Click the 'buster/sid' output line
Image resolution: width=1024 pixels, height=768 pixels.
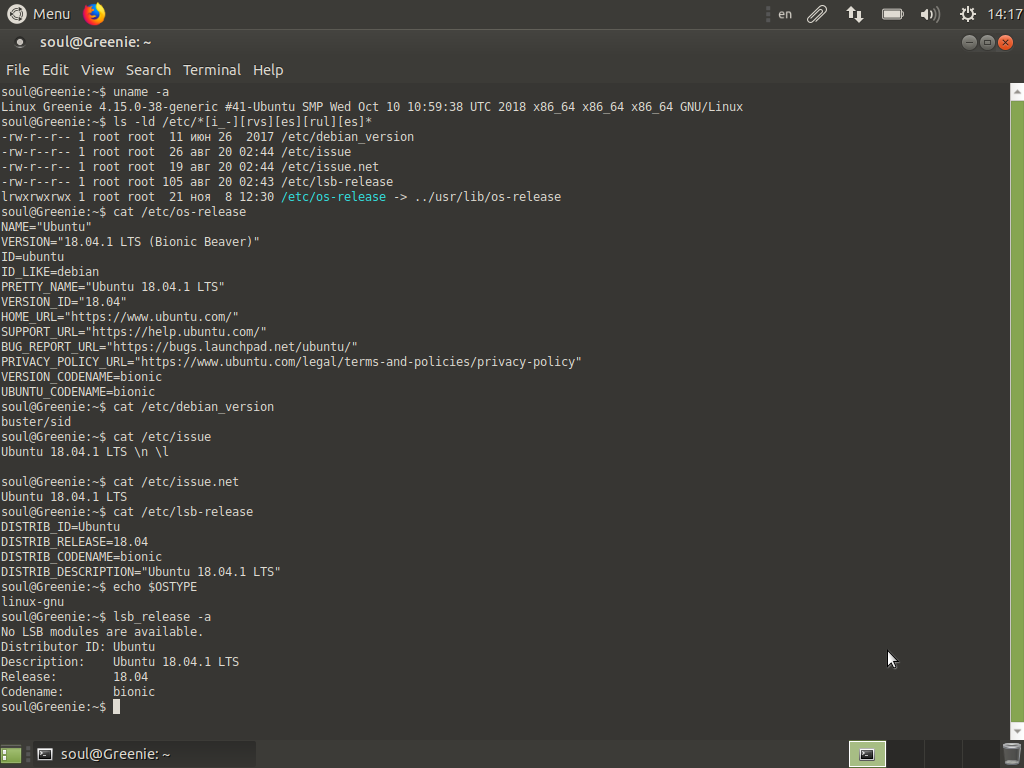coord(35,423)
